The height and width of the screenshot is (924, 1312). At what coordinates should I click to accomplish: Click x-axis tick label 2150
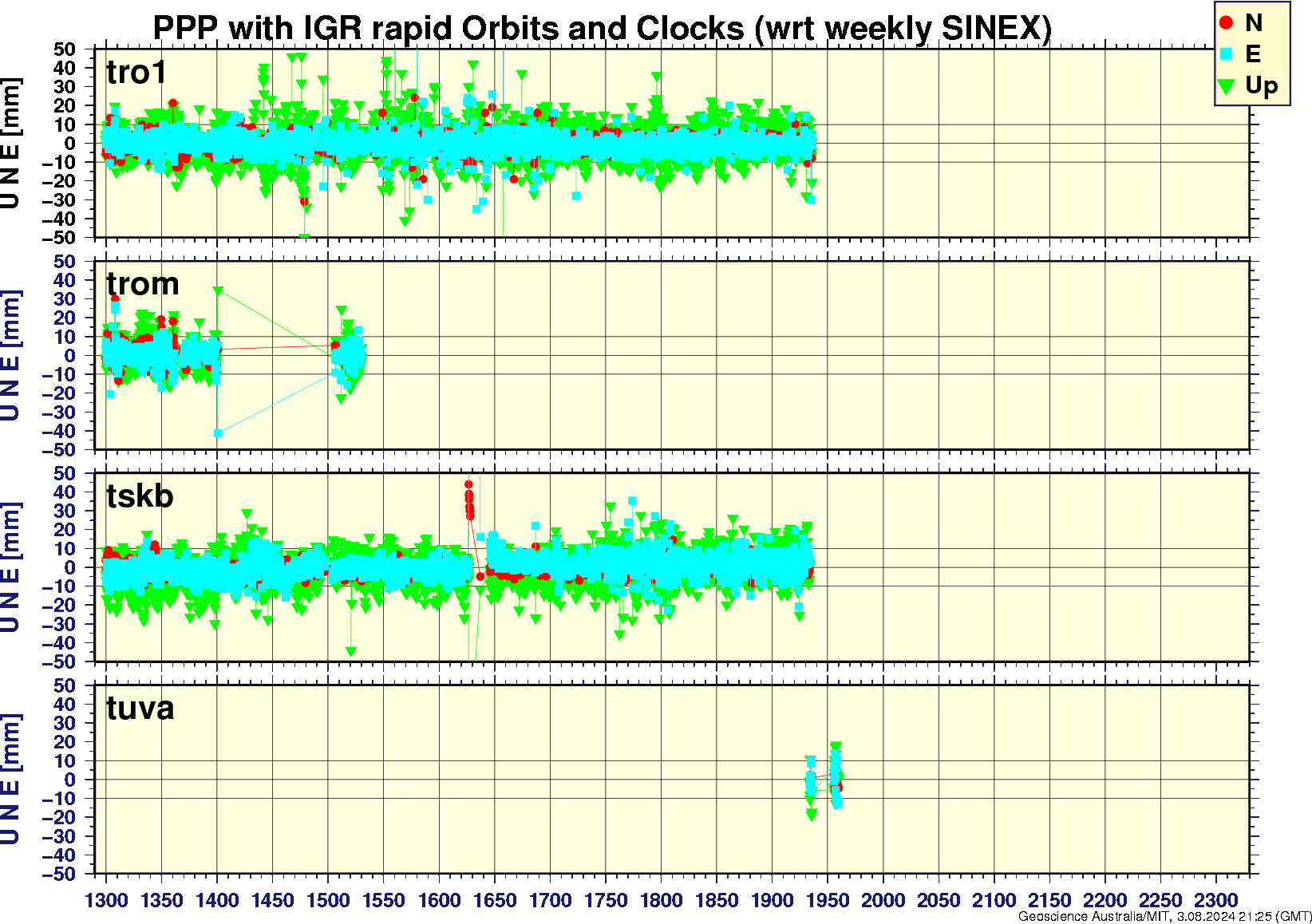coord(1049,900)
